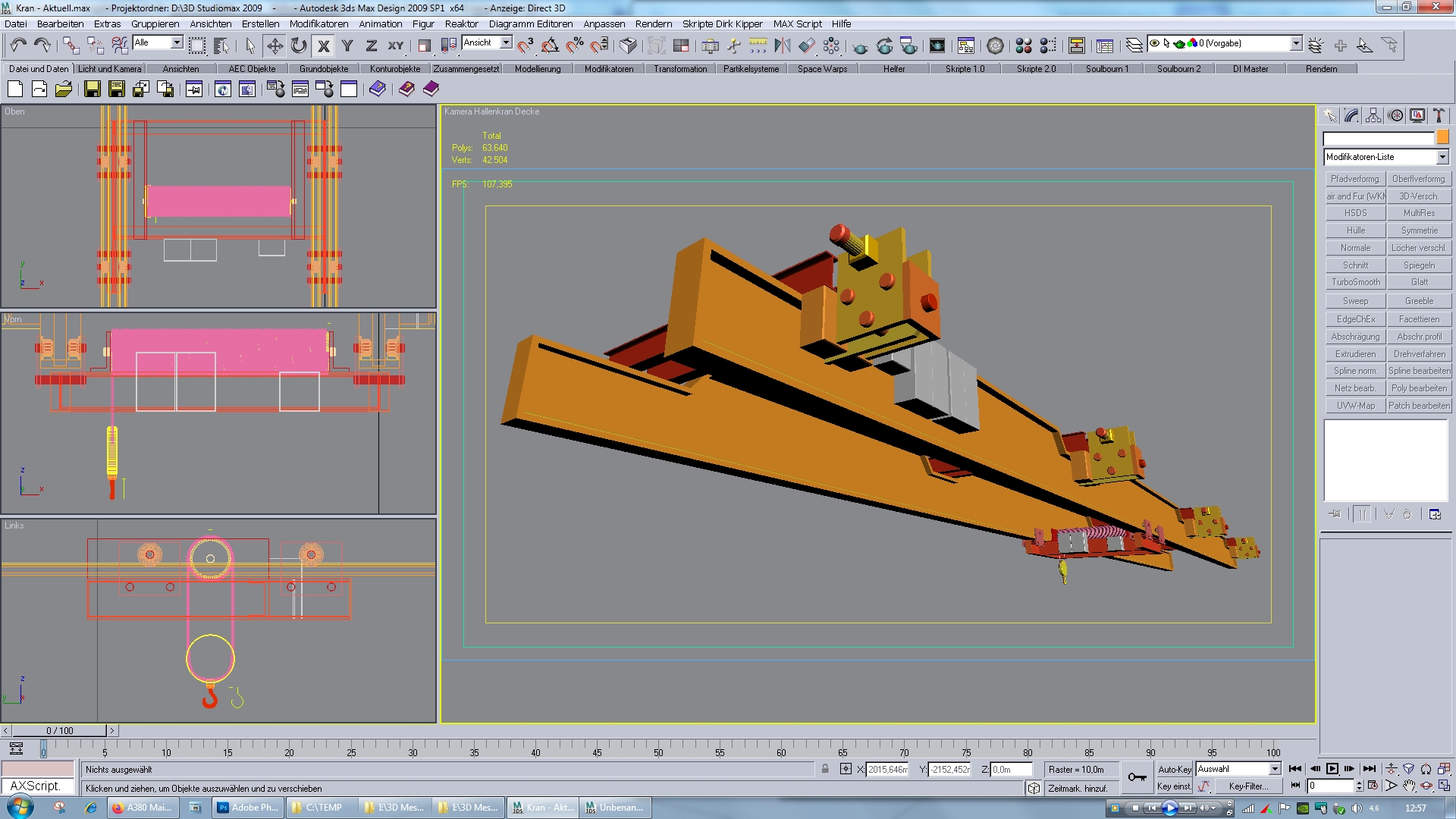1456x819 pixels.
Task: Open the Rendern menu
Action: click(x=653, y=24)
